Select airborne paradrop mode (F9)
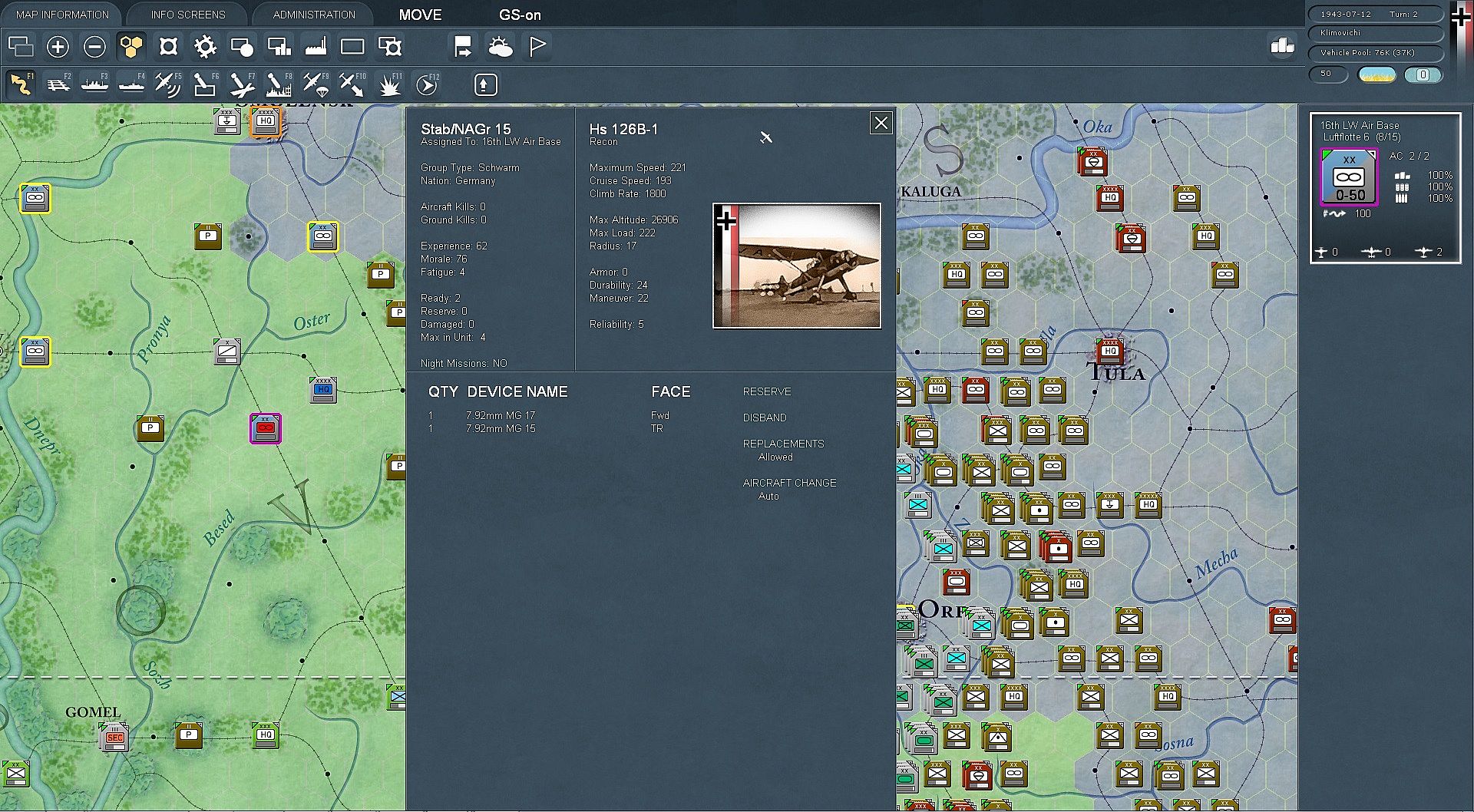This screenshot has width=1474, height=812. (x=315, y=84)
